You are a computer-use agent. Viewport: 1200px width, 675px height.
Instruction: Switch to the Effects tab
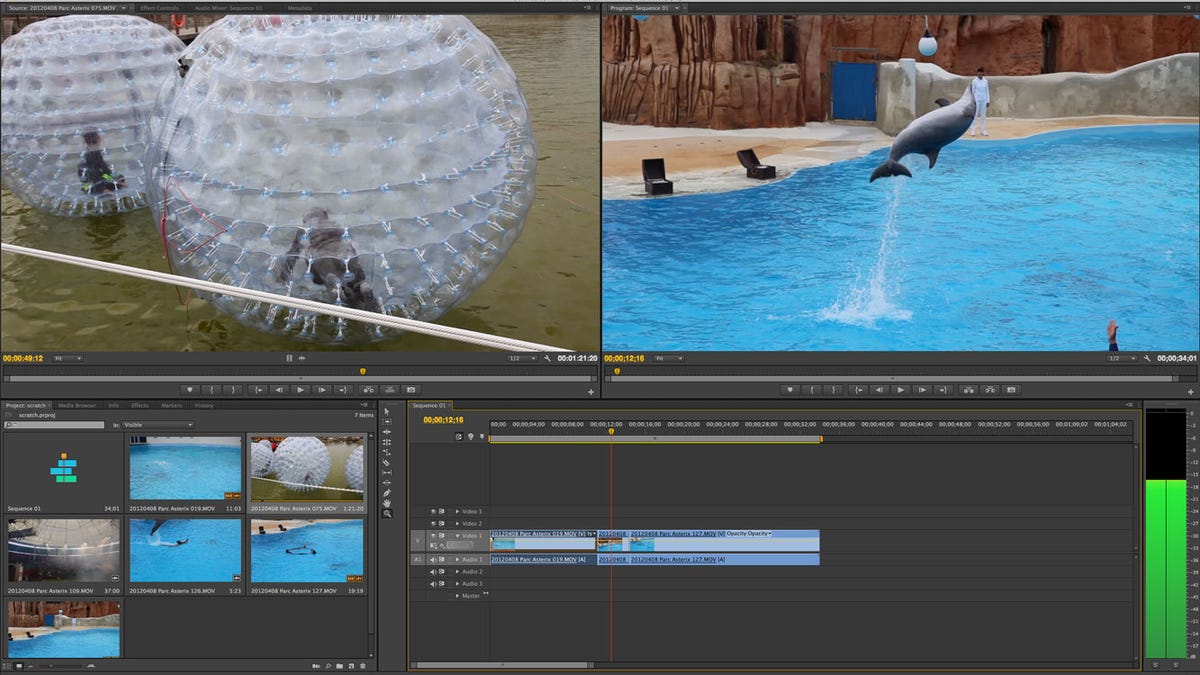click(139, 405)
